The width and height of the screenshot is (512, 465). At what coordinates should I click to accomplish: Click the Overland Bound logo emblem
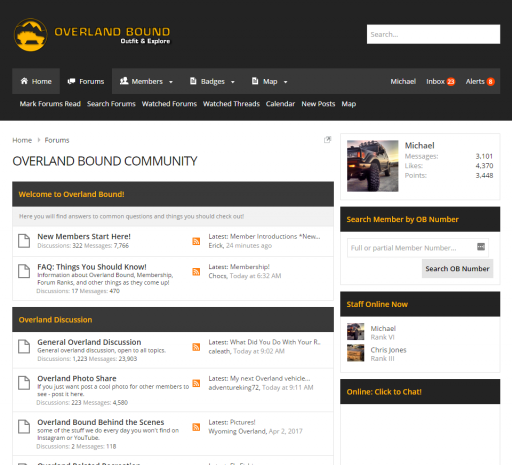30,35
